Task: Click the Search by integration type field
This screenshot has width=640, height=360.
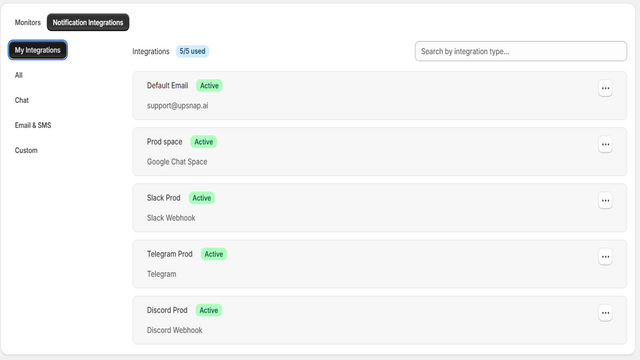Action: [x=521, y=51]
